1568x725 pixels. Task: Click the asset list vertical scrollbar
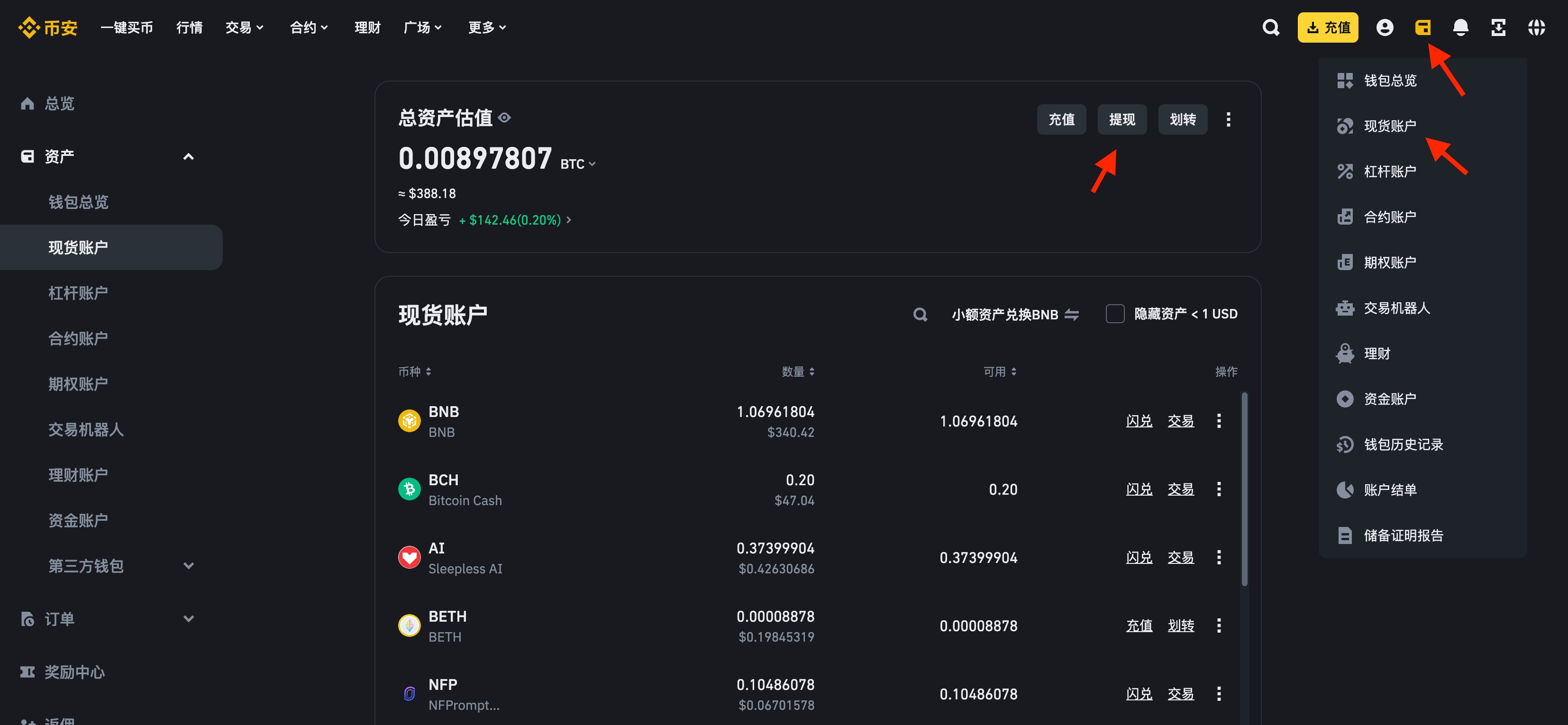[1244, 489]
